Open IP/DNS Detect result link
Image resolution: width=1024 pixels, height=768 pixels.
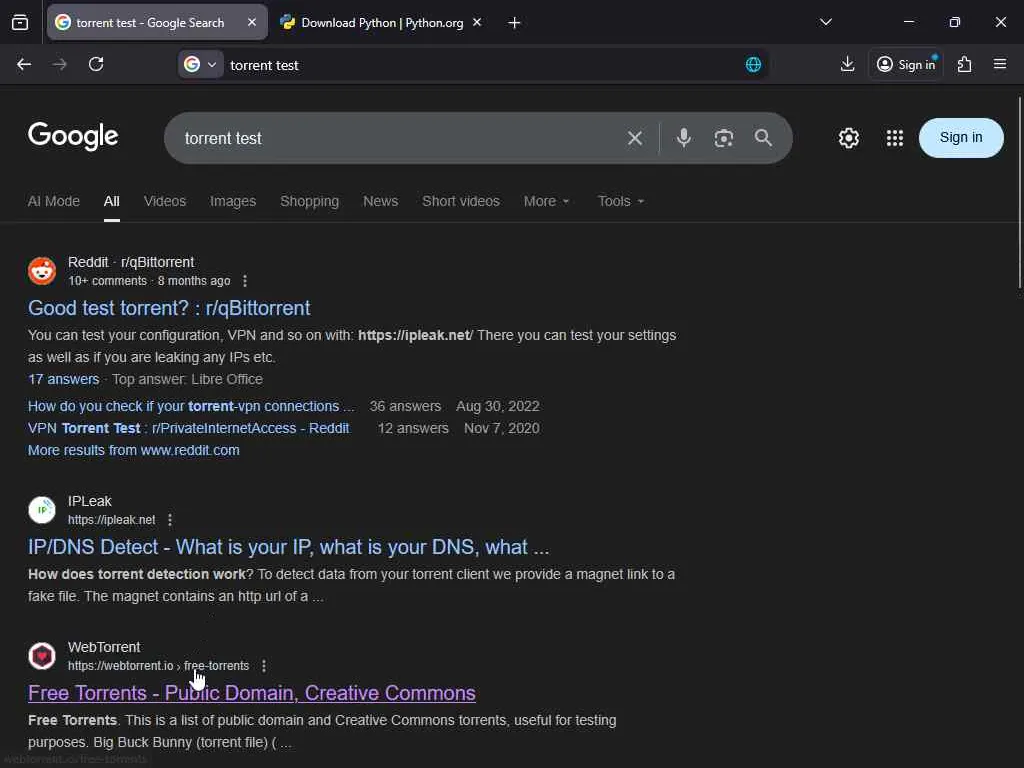pos(289,547)
